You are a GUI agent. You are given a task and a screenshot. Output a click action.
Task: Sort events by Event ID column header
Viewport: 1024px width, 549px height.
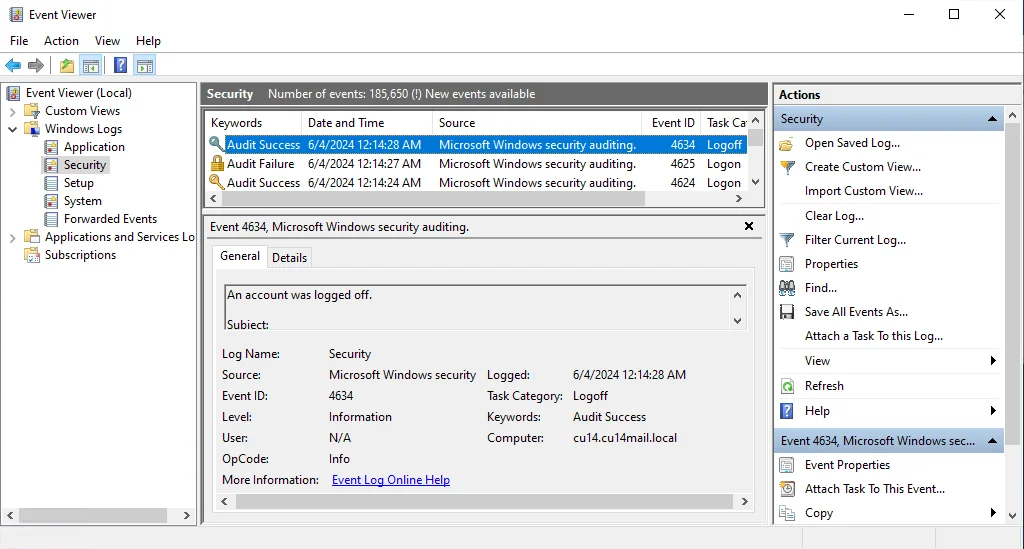coord(671,123)
